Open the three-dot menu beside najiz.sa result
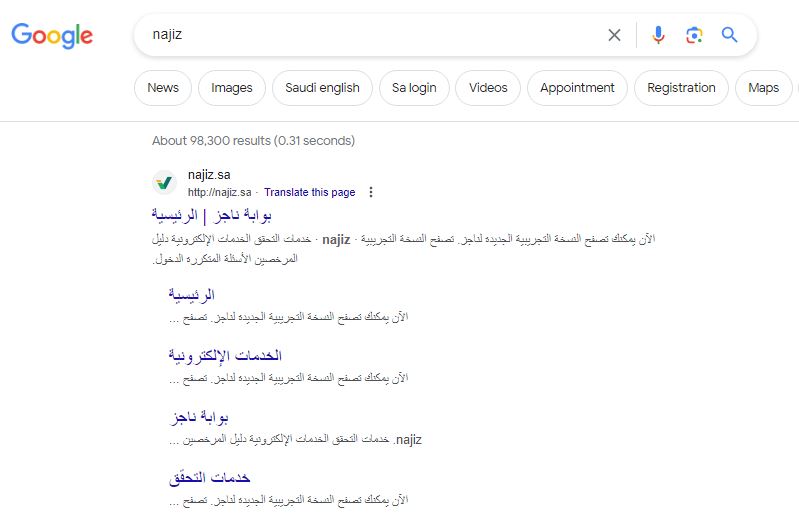 pos(371,192)
